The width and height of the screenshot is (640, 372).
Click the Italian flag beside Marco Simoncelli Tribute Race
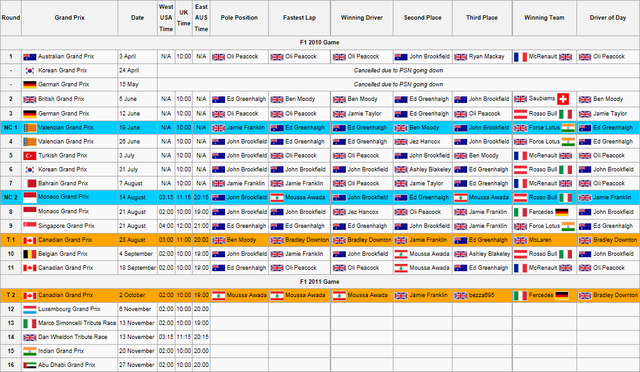[x=30, y=323]
